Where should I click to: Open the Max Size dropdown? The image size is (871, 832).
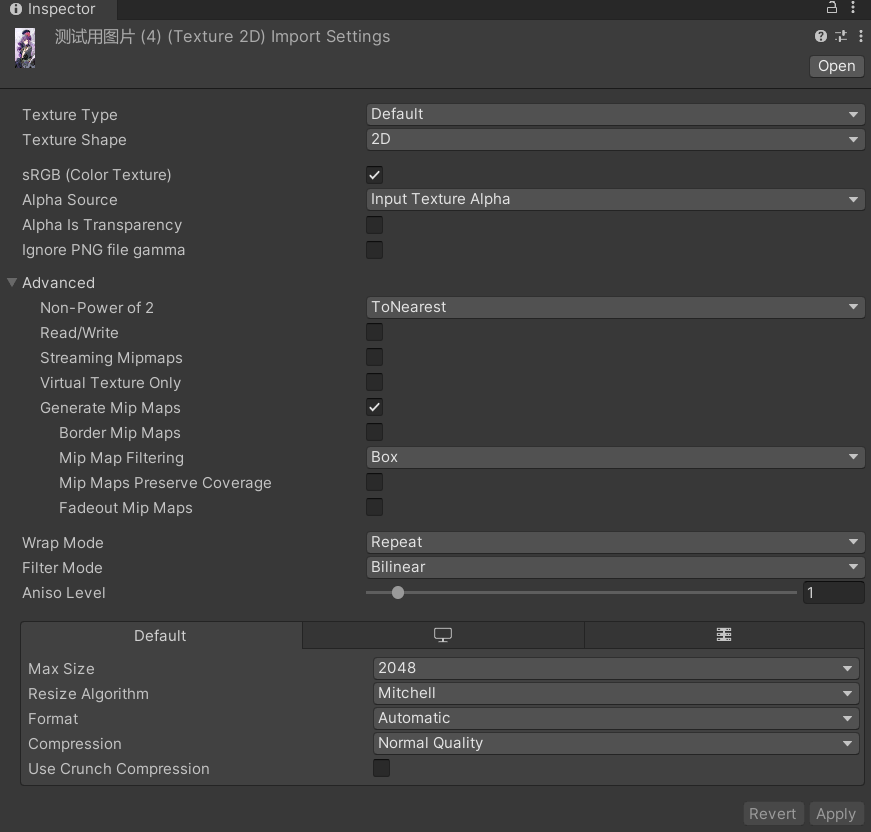click(616, 668)
